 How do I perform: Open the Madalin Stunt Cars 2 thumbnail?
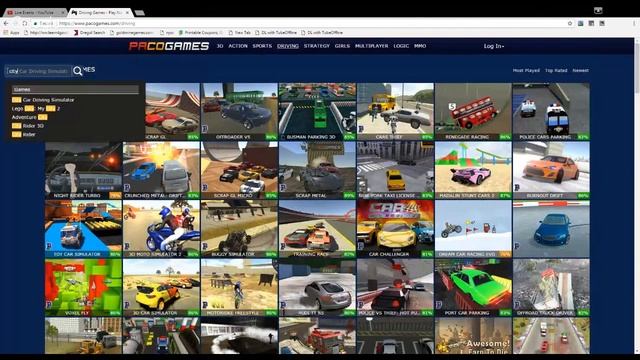[473, 170]
